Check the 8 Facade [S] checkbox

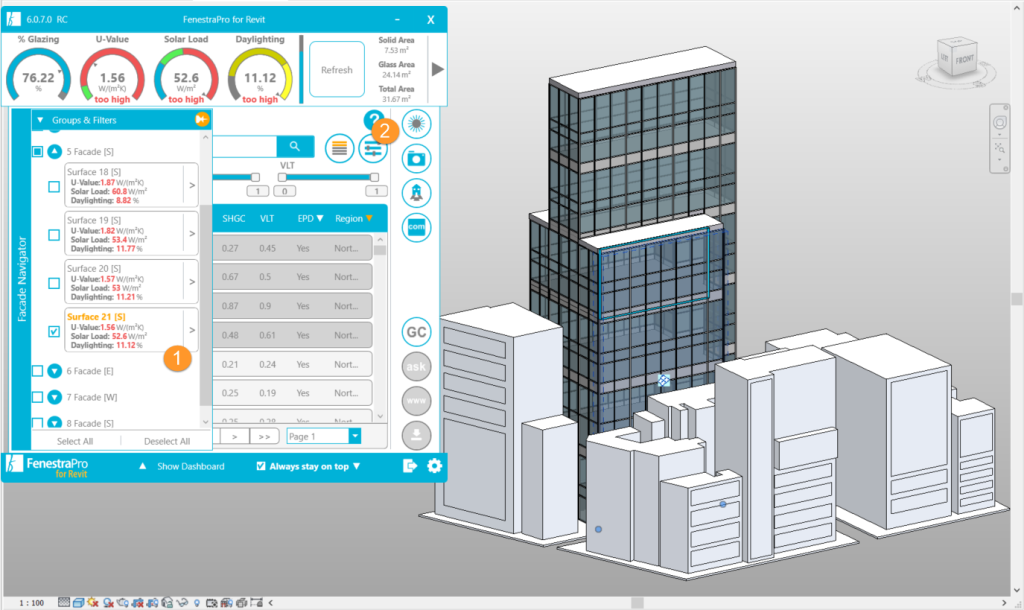click(x=37, y=423)
